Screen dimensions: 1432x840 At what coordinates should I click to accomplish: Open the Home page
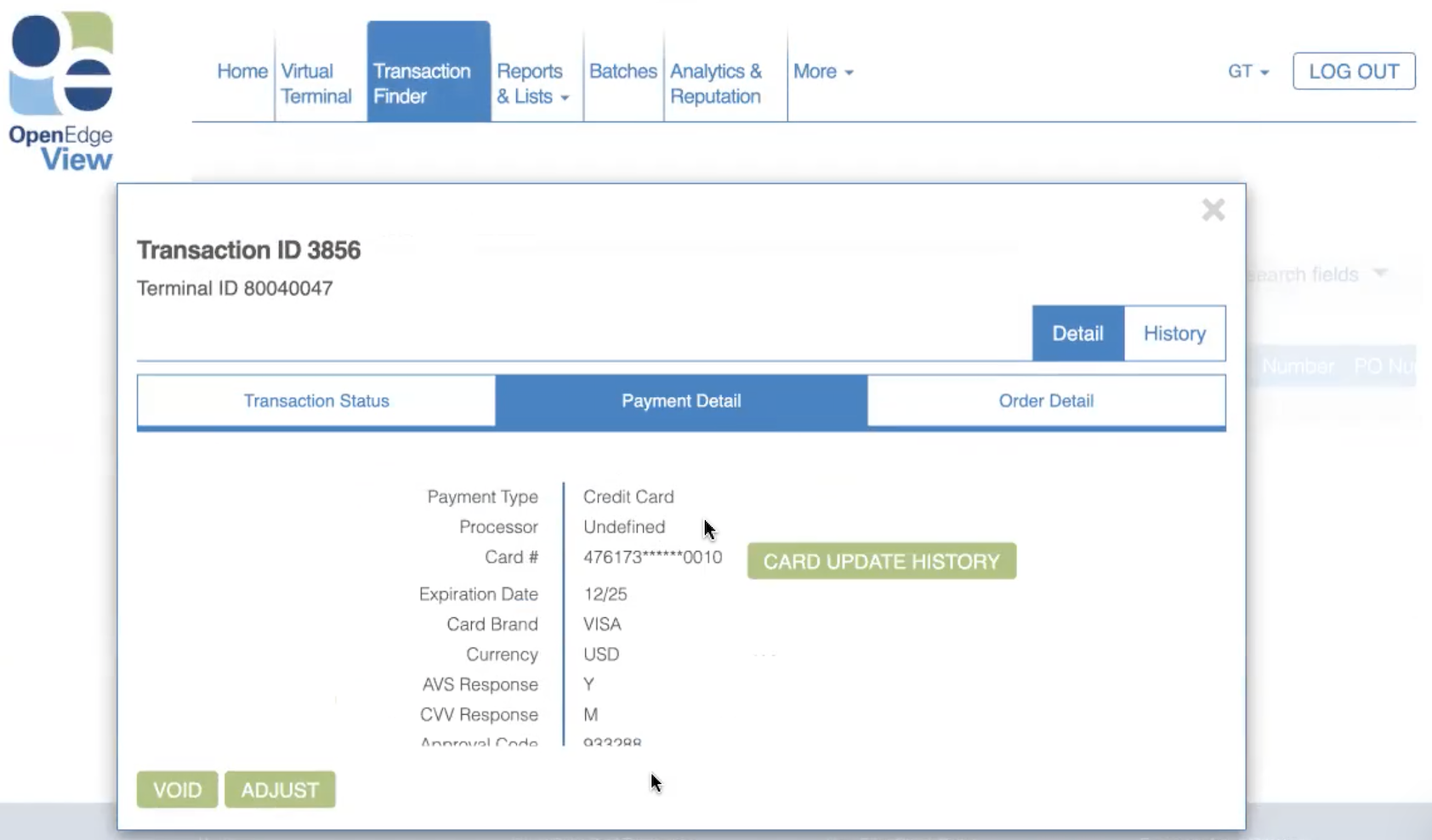coord(242,71)
